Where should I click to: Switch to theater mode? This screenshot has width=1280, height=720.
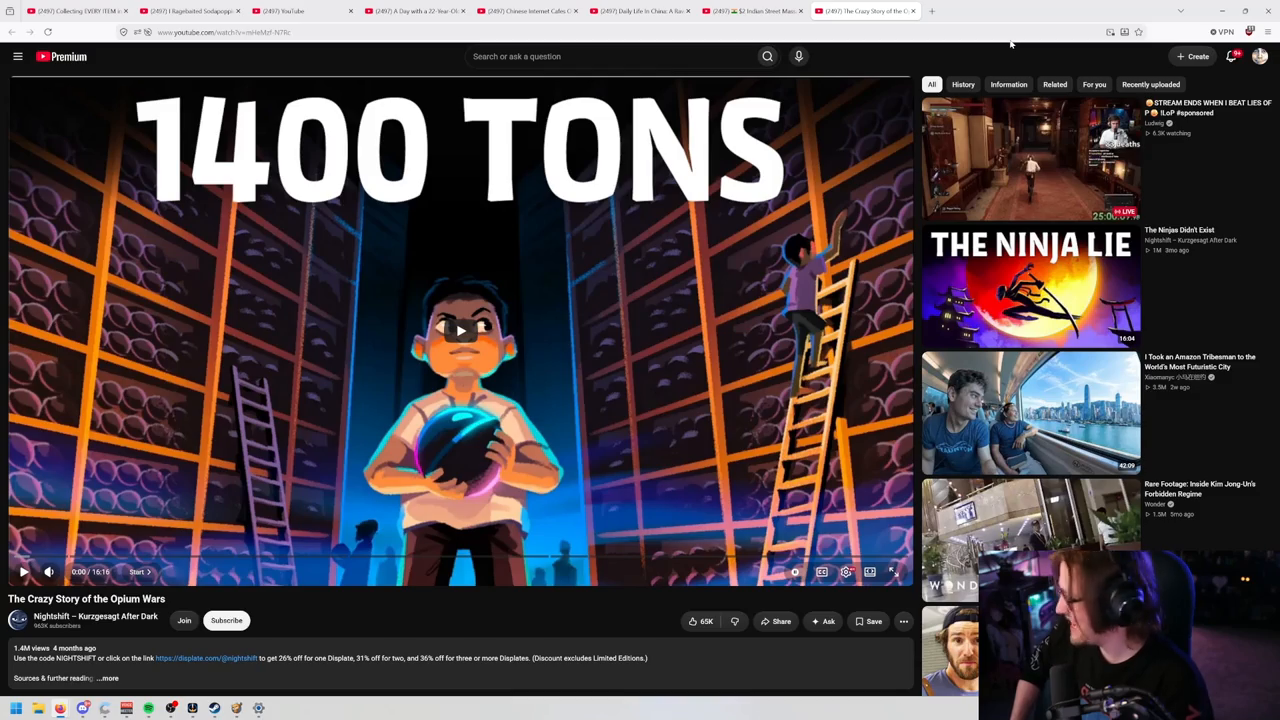pyautogui.click(x=870, y=572)
